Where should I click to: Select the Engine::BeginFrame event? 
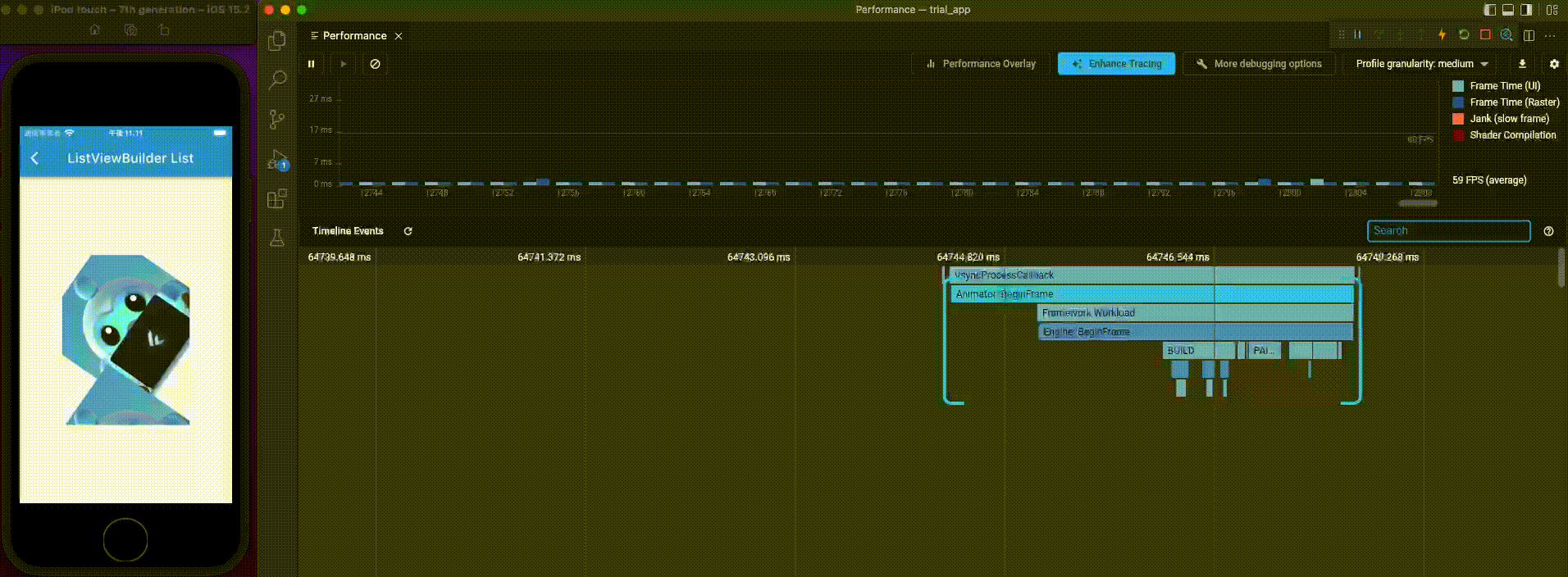click(x=1195, y=332)
